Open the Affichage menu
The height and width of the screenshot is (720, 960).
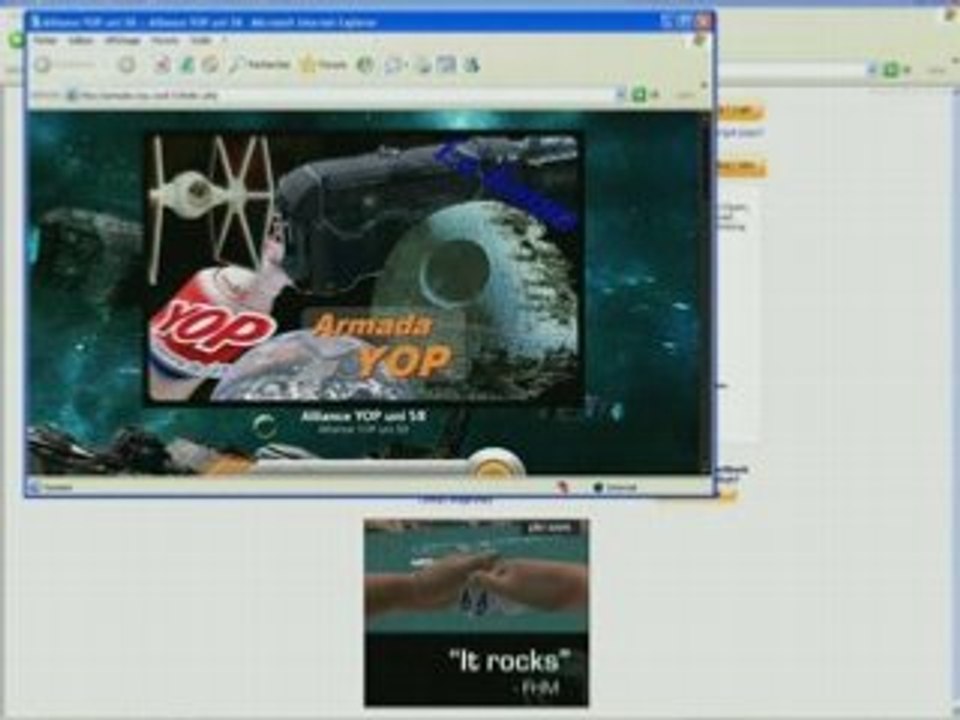[x=123, y=40]
